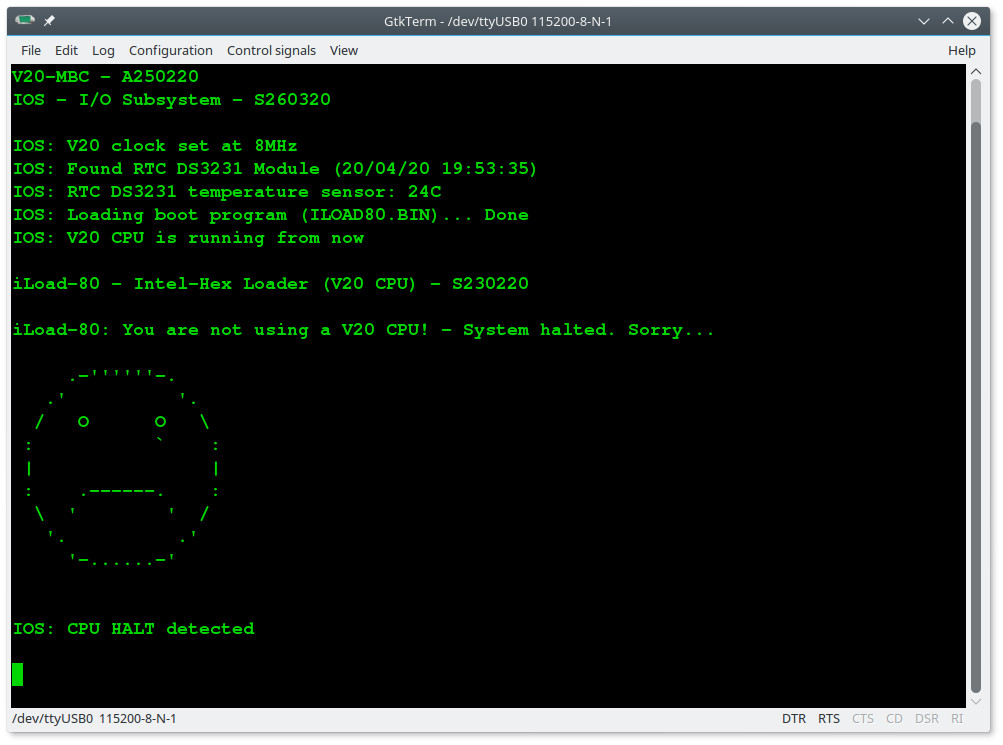Expand the View menu
Image resolution: width=1003 pixels, height=745 pixels.
click(344, 51)
